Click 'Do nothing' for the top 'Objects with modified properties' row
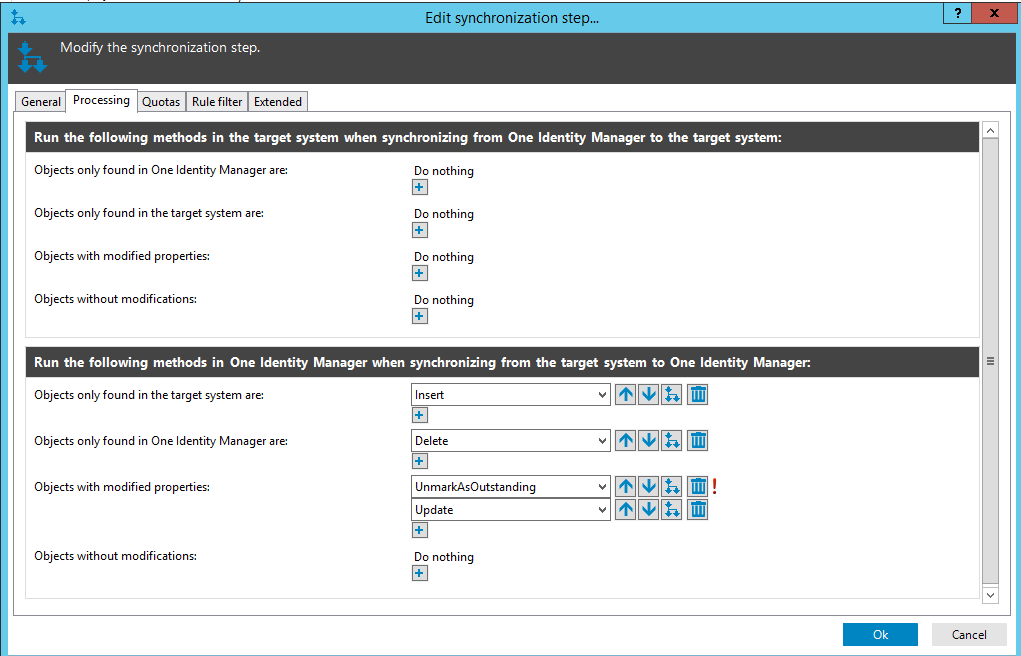This screenshot has width=1021, height=656. [444, 257]
